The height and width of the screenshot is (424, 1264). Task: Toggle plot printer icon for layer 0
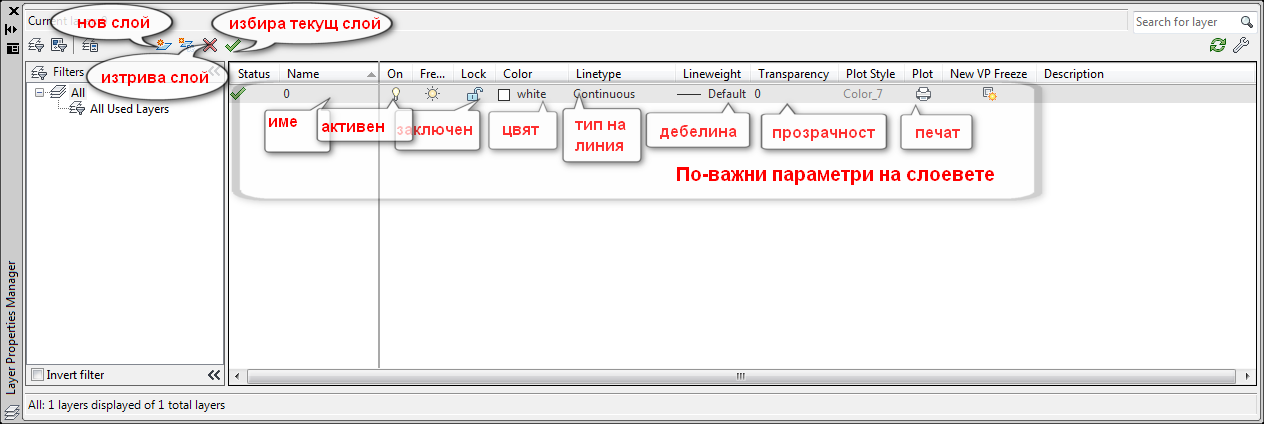[x=923, y=93]
